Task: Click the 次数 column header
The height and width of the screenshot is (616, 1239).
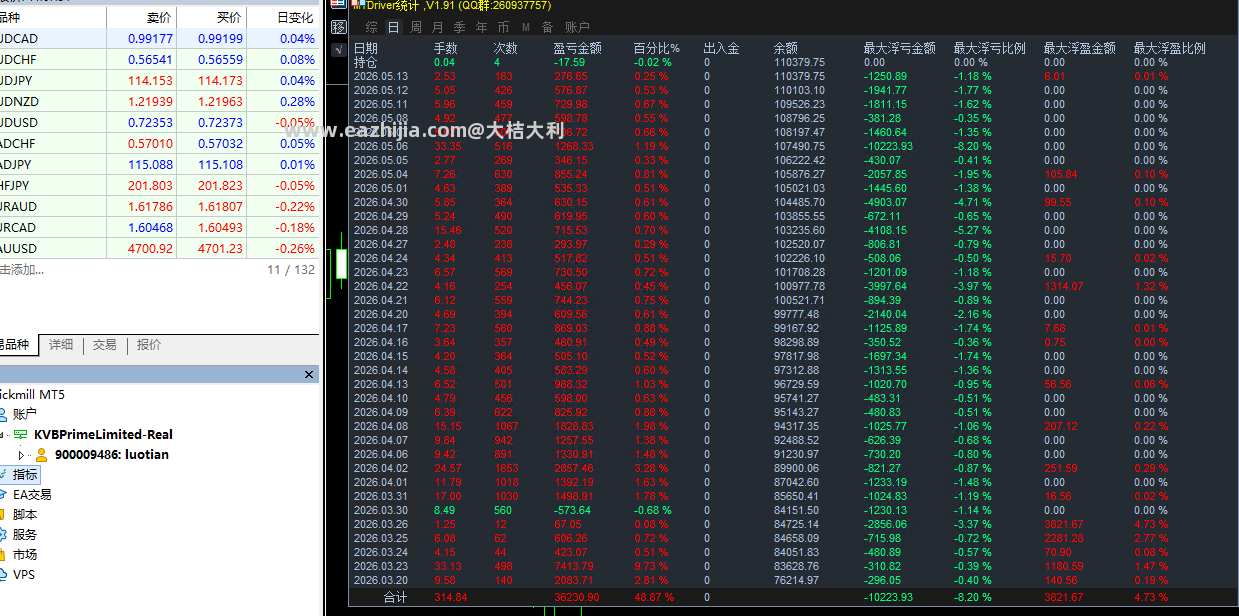Action: (506, 48)
